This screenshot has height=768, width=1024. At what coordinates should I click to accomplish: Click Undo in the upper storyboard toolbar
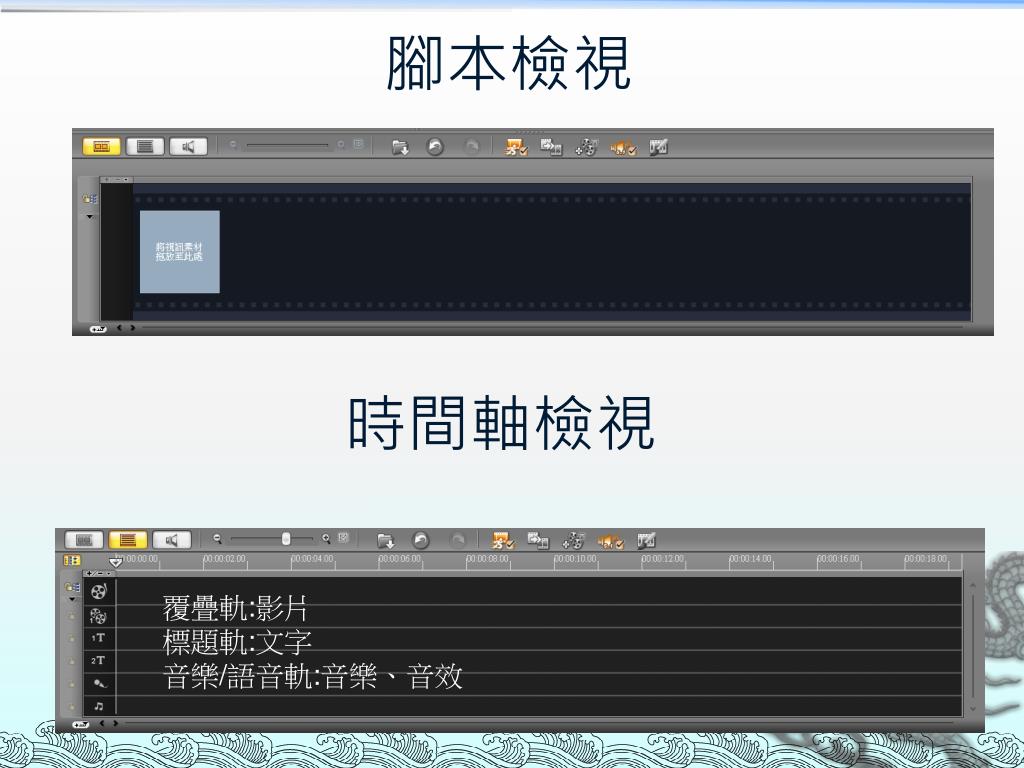click(435, 147)
